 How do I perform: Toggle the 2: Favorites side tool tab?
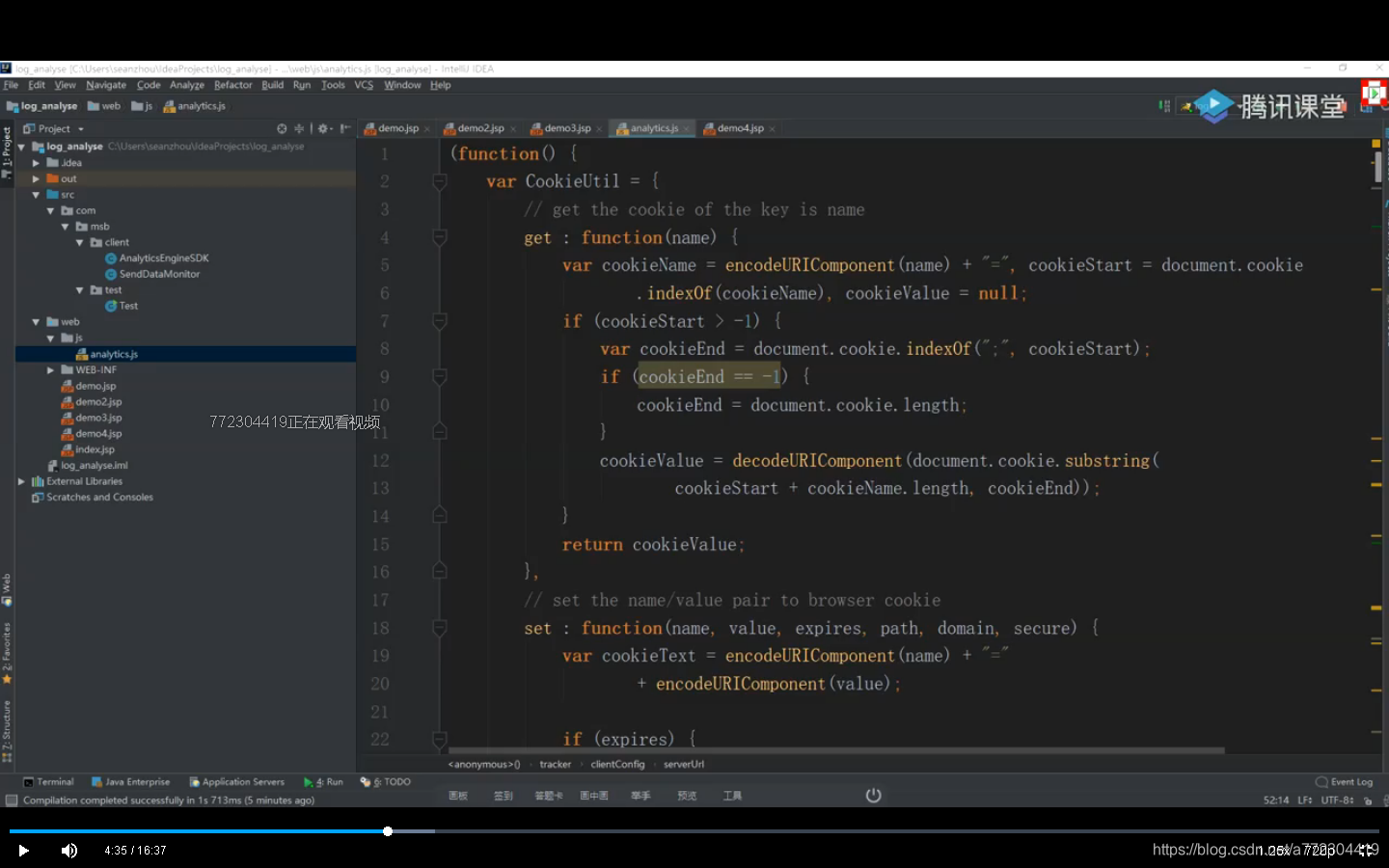[x=7, y=654]
